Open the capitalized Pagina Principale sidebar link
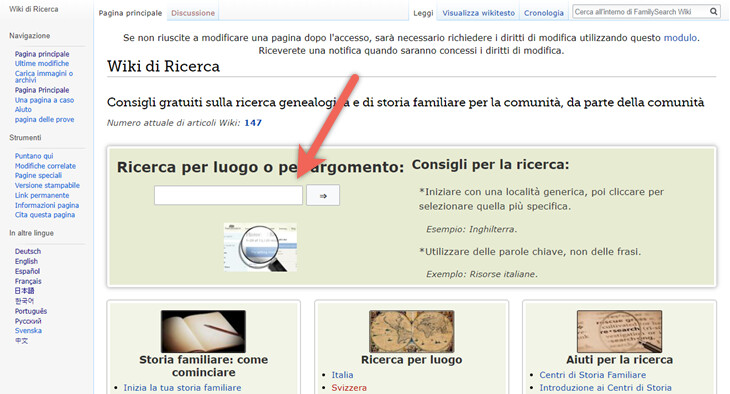 [x=42, y=90]
